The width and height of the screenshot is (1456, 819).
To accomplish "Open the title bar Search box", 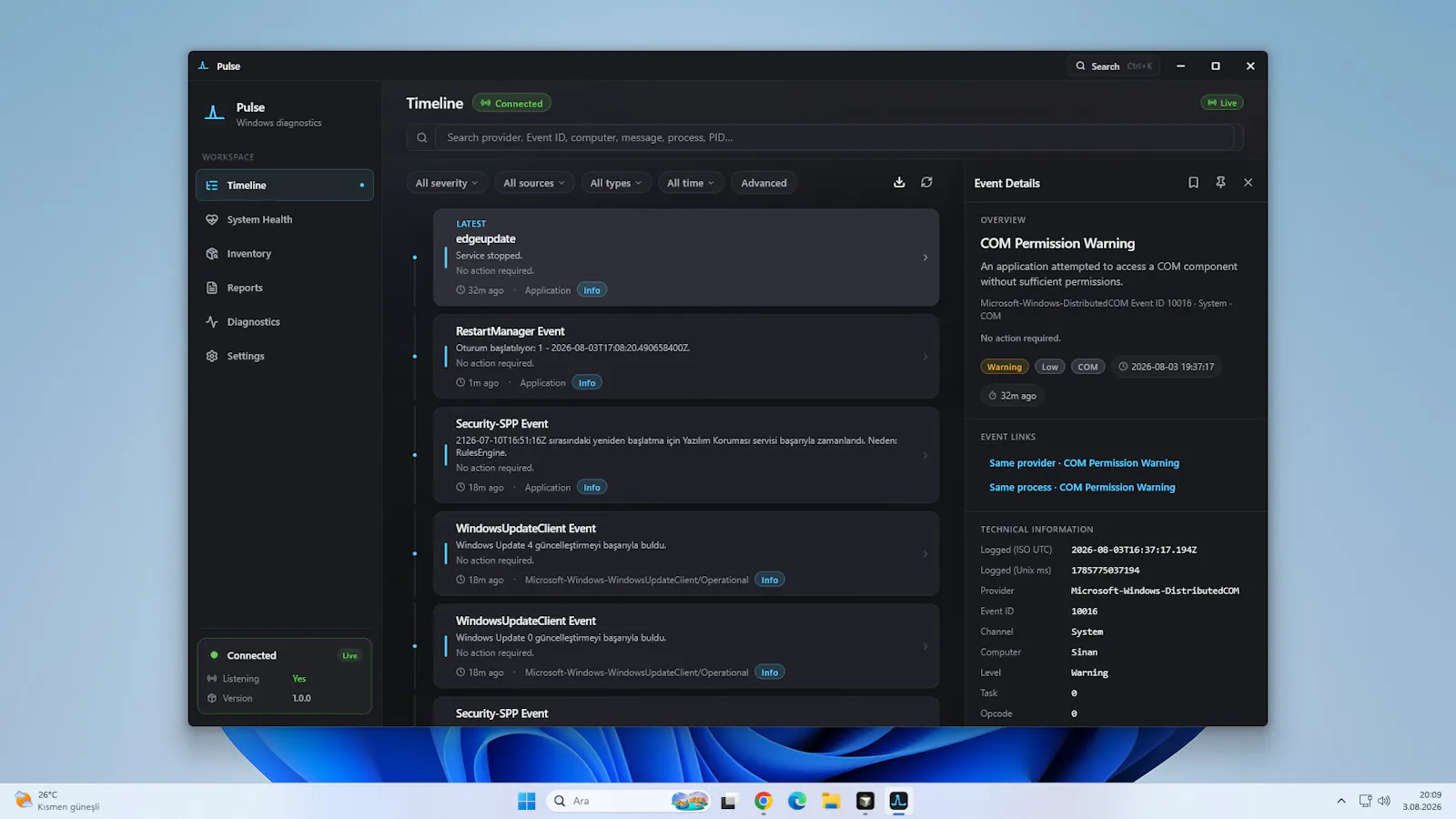I will (x=1113, y=66).
